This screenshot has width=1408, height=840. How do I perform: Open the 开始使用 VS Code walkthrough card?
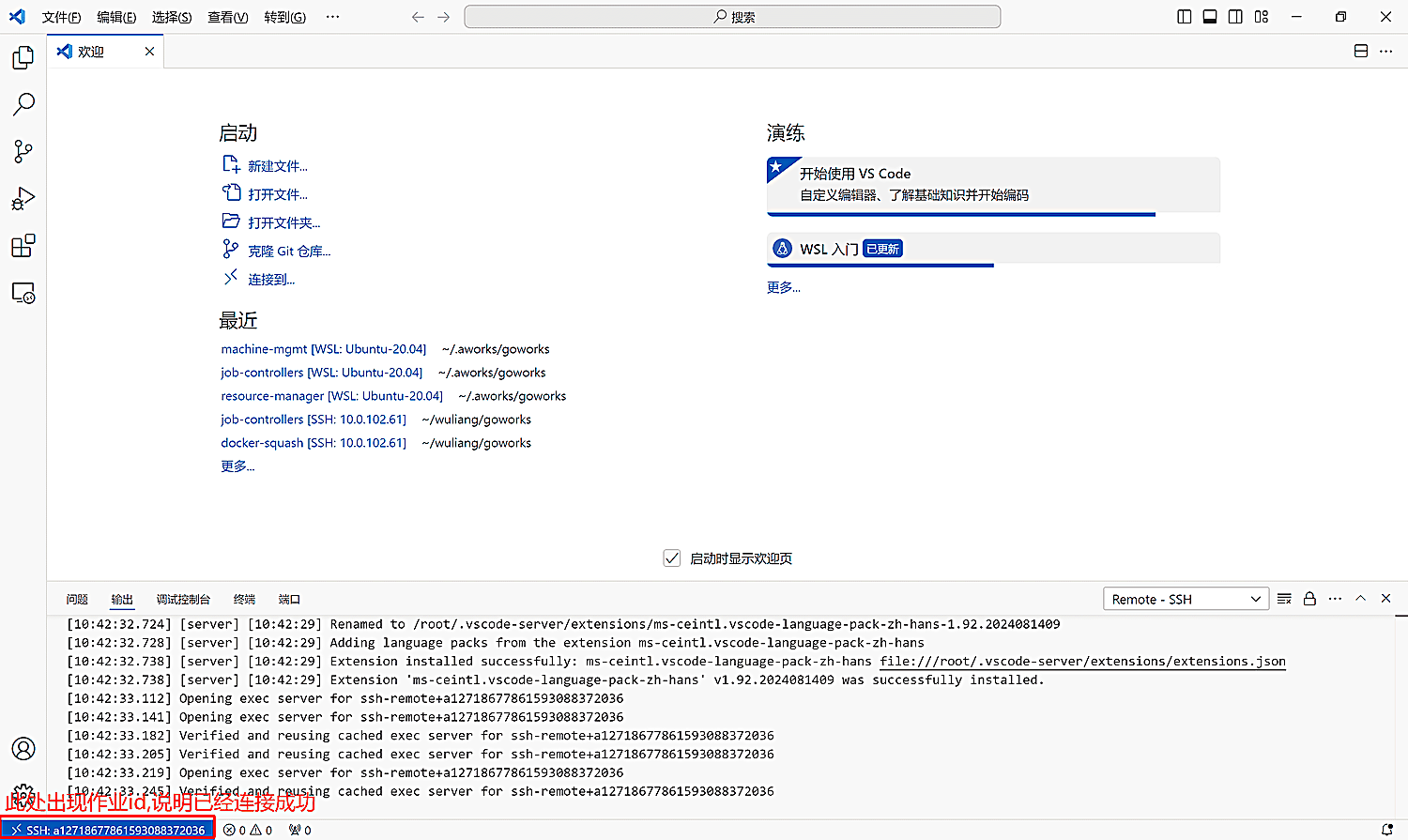coord(993,185)
